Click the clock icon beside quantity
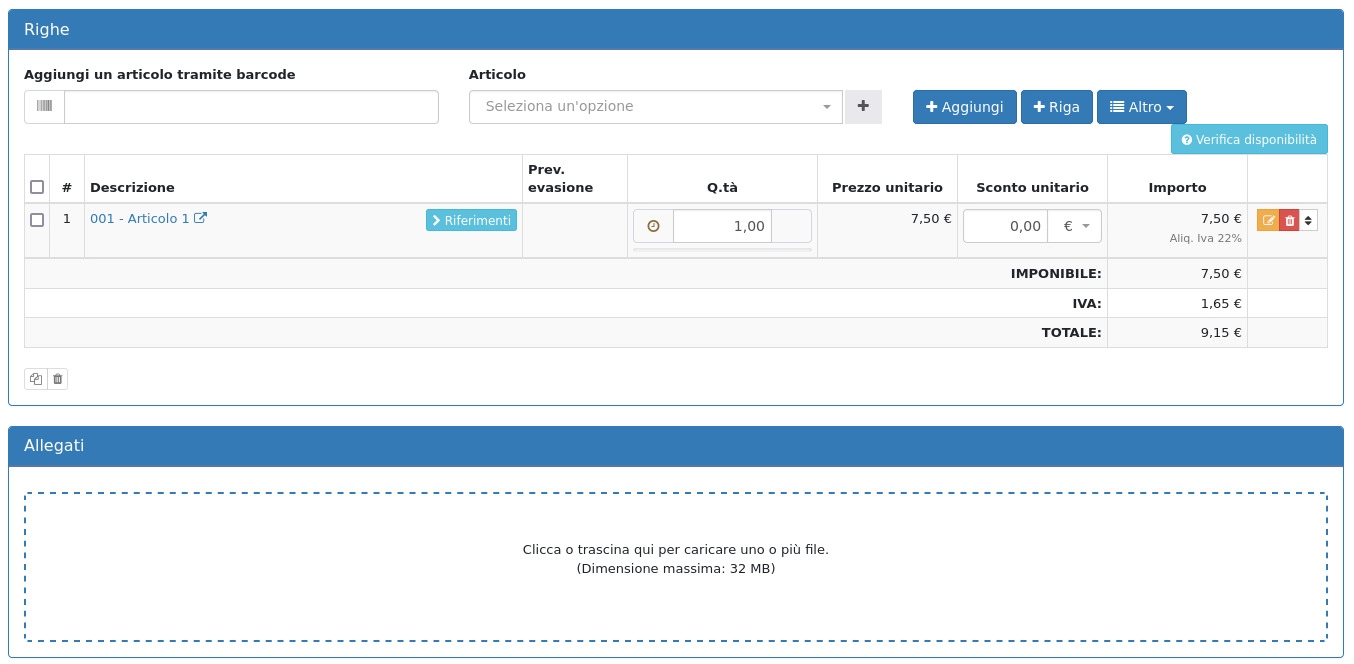The image size is (1354, 664). tap(654, 226)
